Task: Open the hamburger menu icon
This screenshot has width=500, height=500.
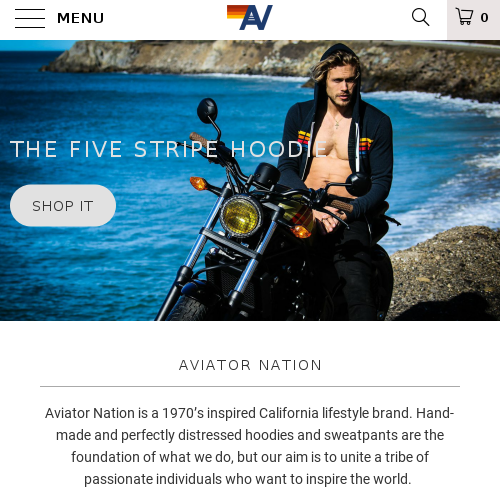Action: tap(30, 18)
